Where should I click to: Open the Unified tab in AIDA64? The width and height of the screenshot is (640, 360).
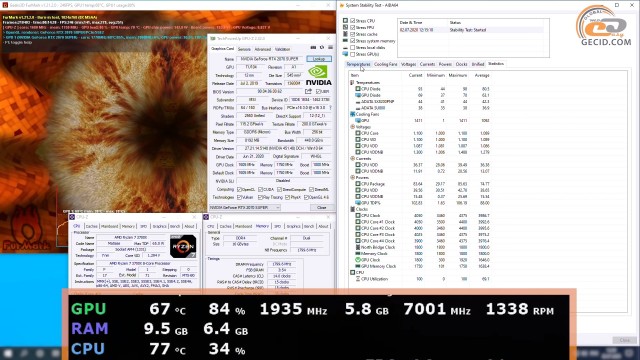pyautogui.click(x=478, y=64)
